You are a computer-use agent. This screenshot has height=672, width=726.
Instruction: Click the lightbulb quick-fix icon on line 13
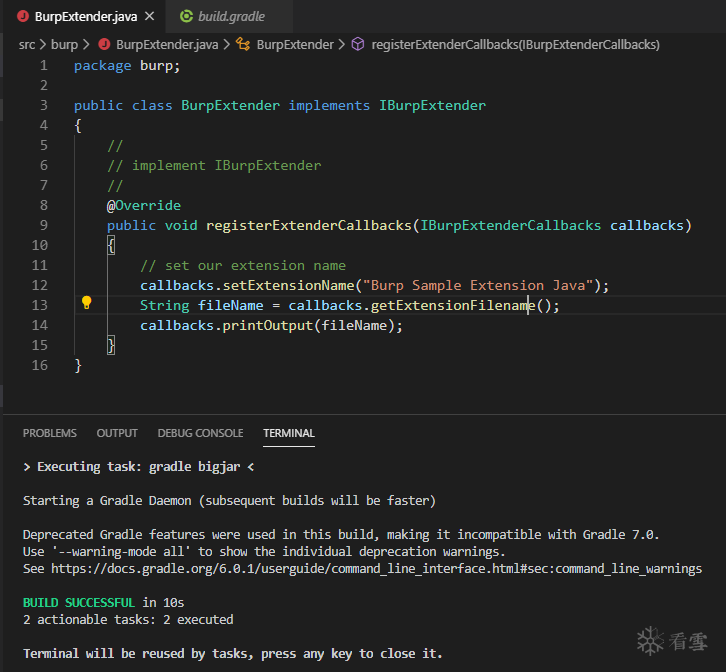point(87,303)
